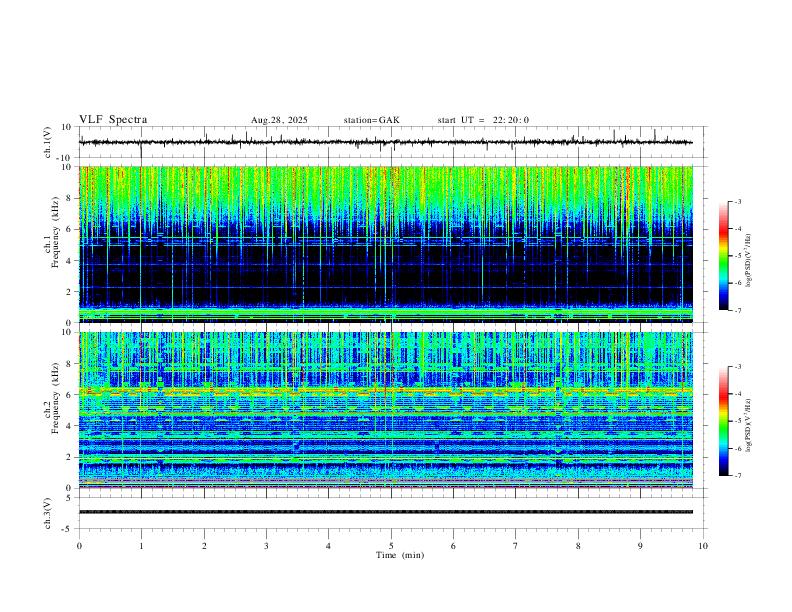Click time axis tick label "10" at the end
792x612 pixels.
703,546
